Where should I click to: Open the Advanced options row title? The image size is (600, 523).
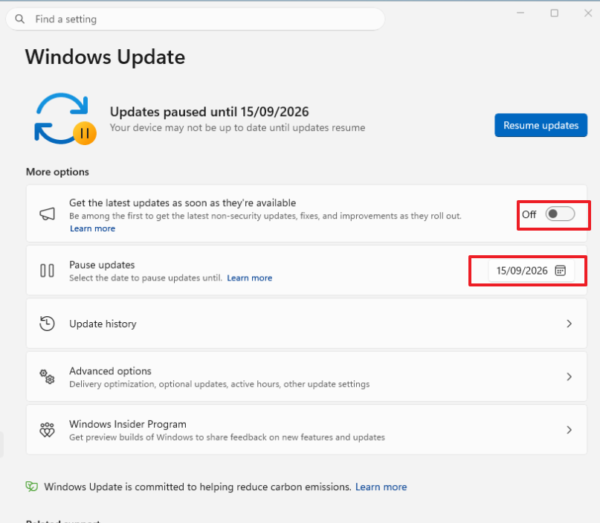[110, 371]
